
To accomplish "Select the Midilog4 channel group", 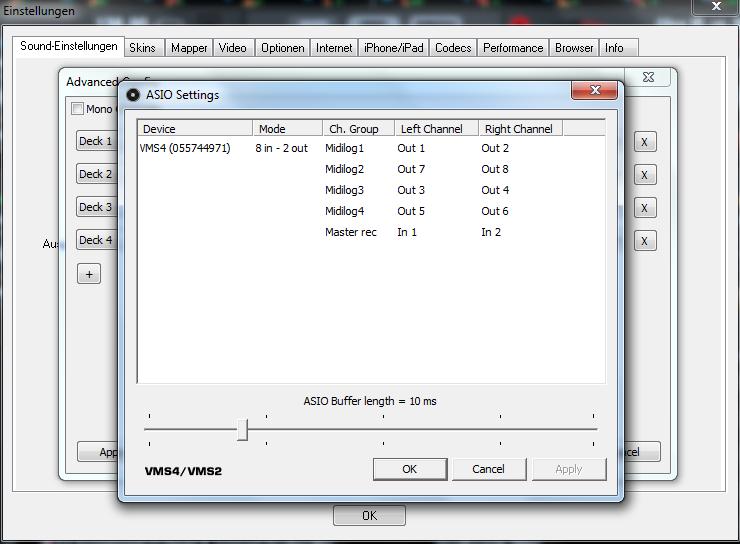I will [x=345, y=211].
